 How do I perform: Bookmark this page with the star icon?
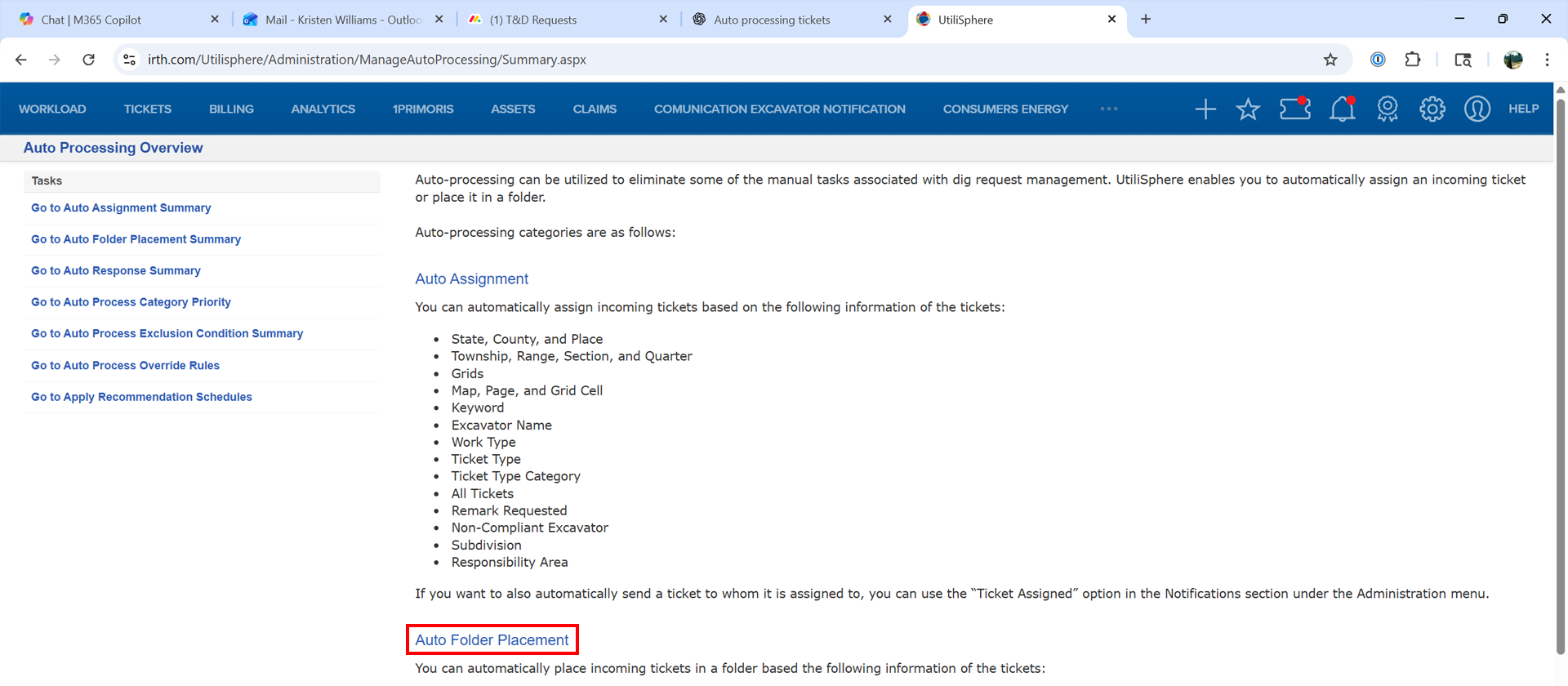pyautogui.click(x=1330, y=60)
